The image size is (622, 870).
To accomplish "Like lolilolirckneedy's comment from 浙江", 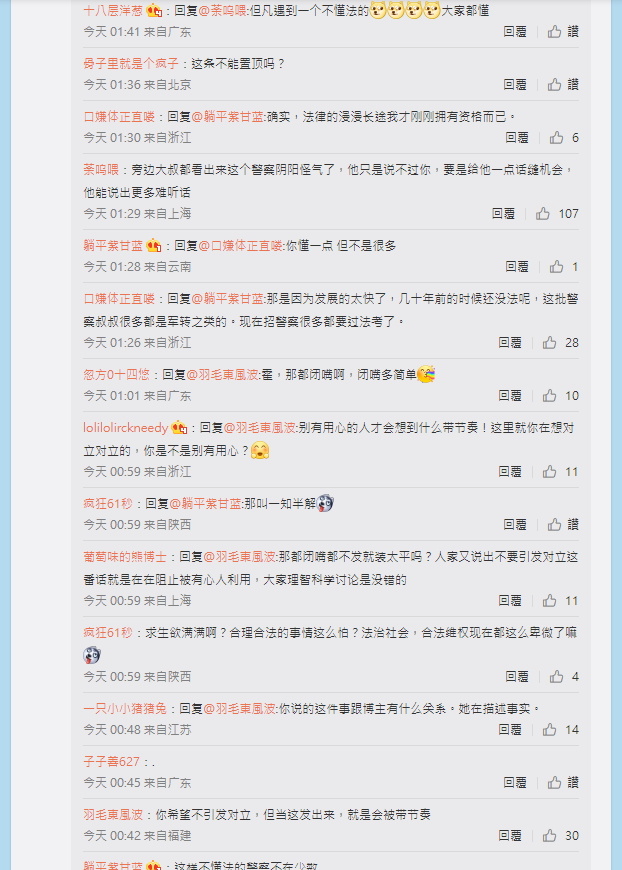I will pyautogui.click(x=549, y=472).
